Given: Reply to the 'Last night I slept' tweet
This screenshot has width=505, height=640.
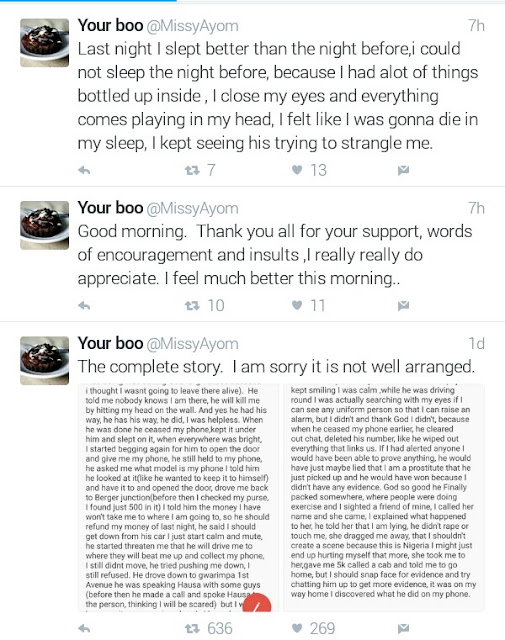Looking at the screenshot, I should point(84,170).
